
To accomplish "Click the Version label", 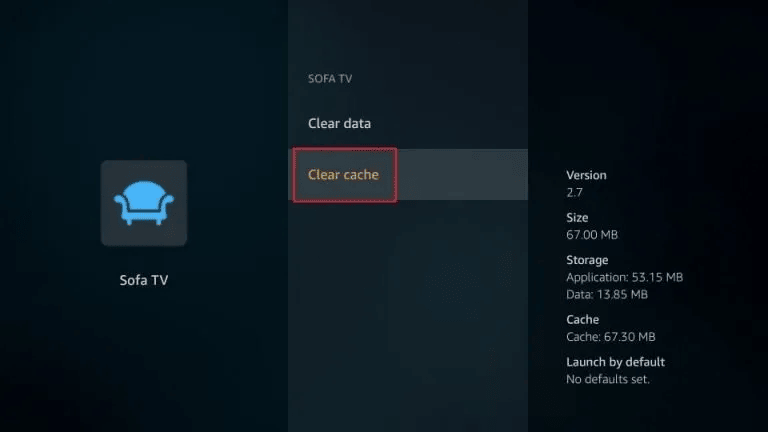I will 586,175.
